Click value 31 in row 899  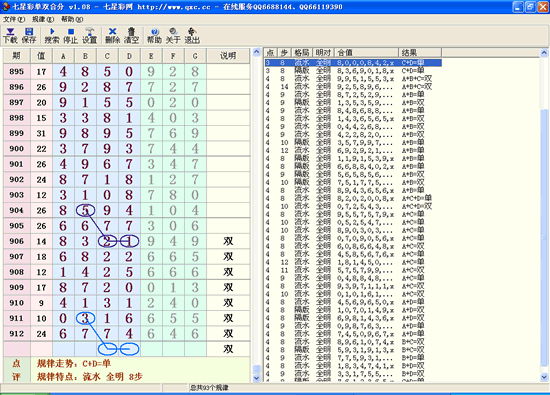(41, 133)
